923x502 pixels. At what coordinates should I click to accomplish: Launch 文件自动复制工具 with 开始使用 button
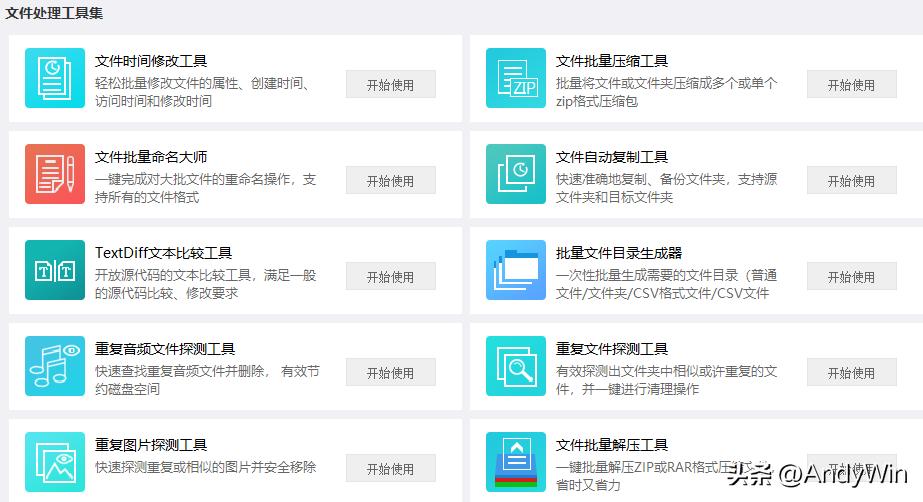[852, 181]
